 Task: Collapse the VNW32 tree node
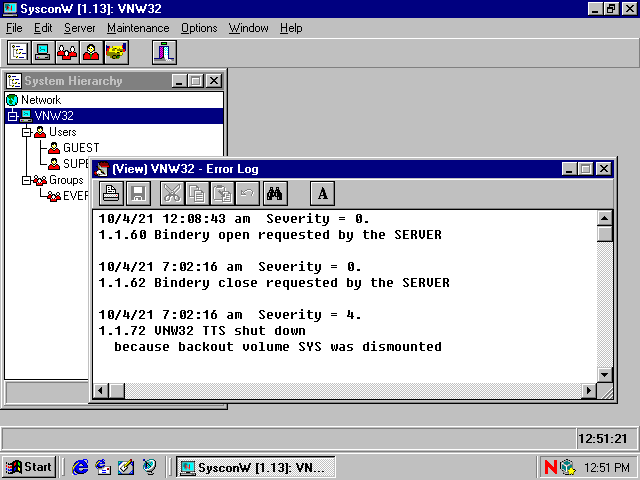pos(13,116)
